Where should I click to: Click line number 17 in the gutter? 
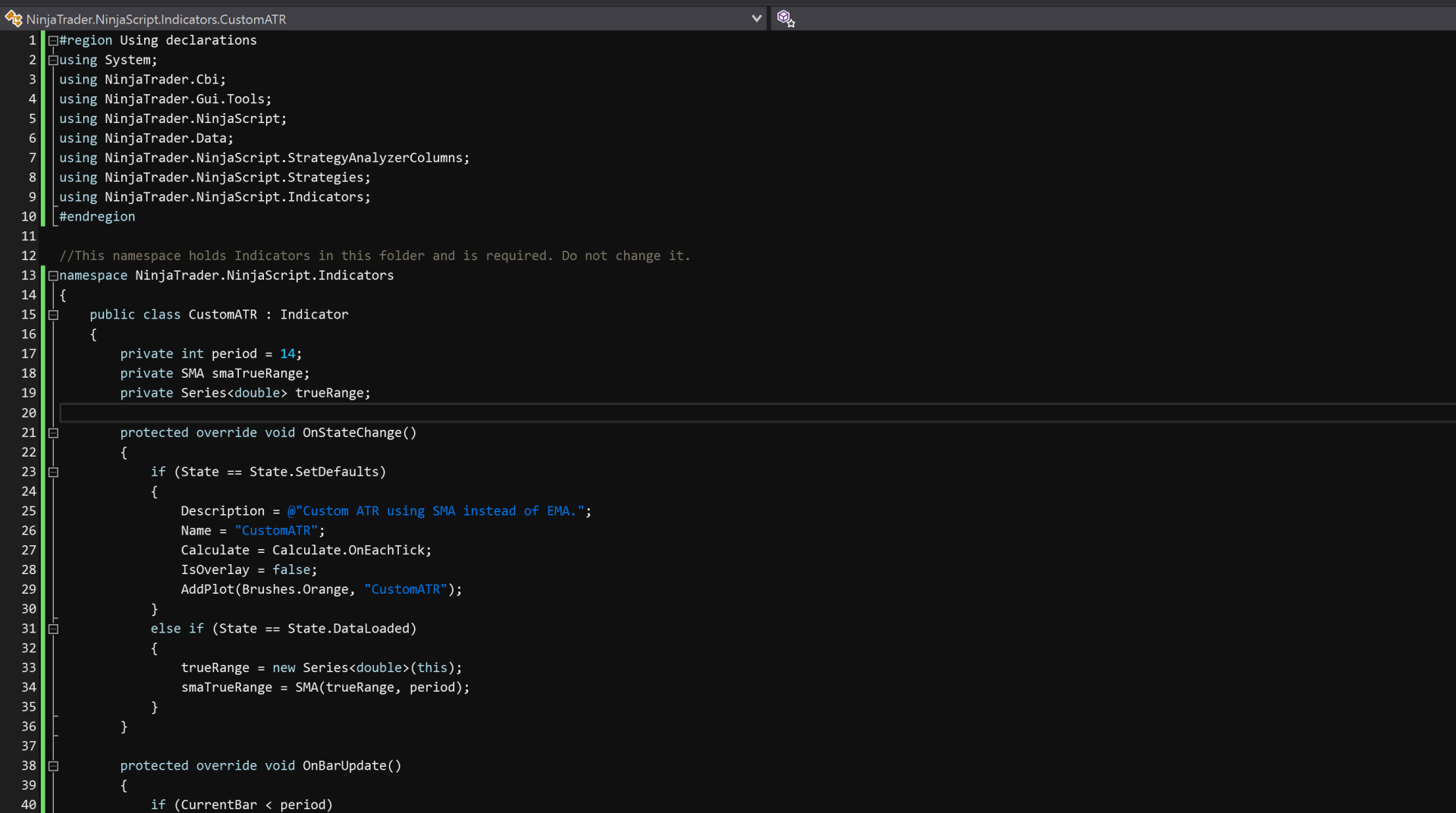pyautogui.click(x=29, y=353)
